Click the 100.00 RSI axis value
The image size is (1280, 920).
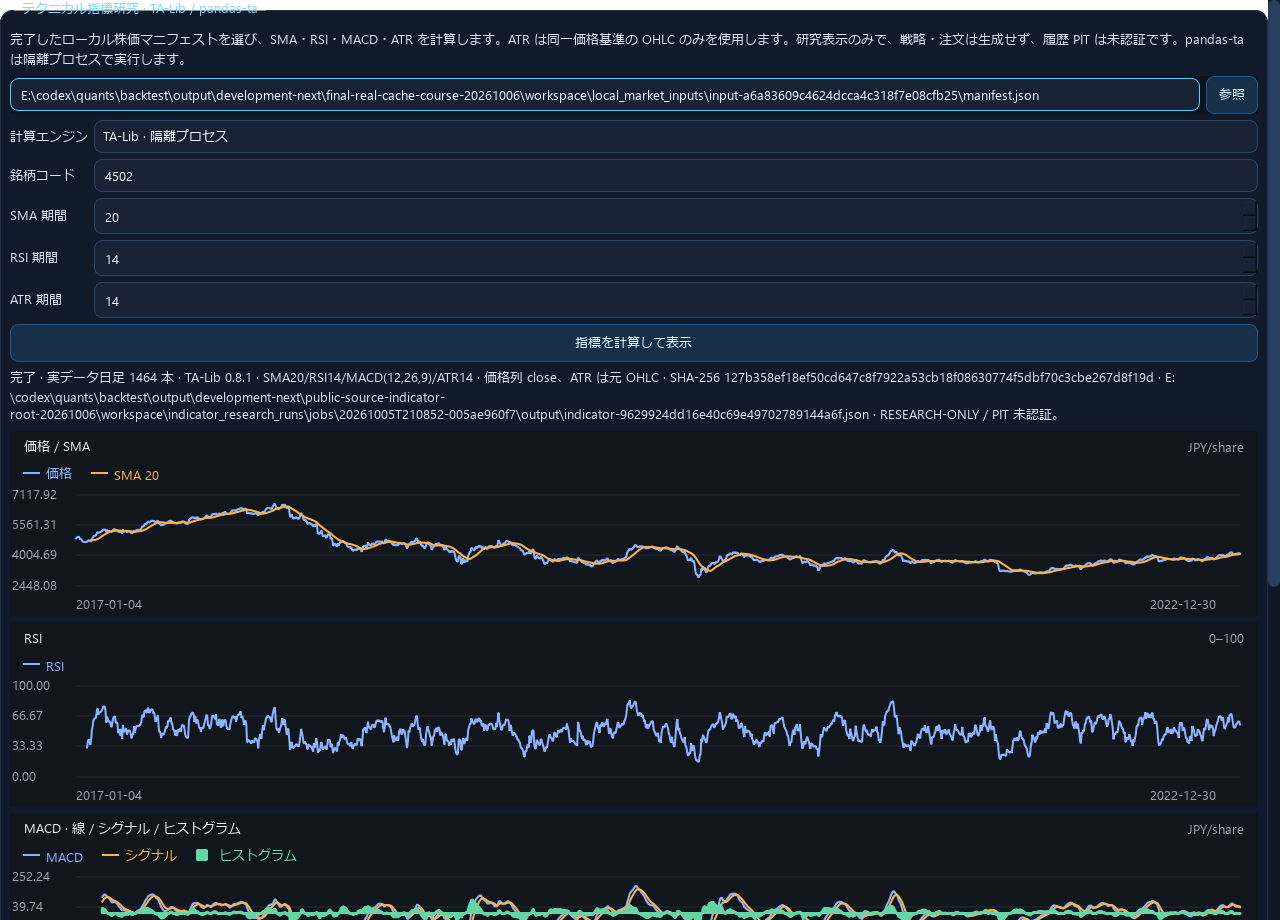31,685
